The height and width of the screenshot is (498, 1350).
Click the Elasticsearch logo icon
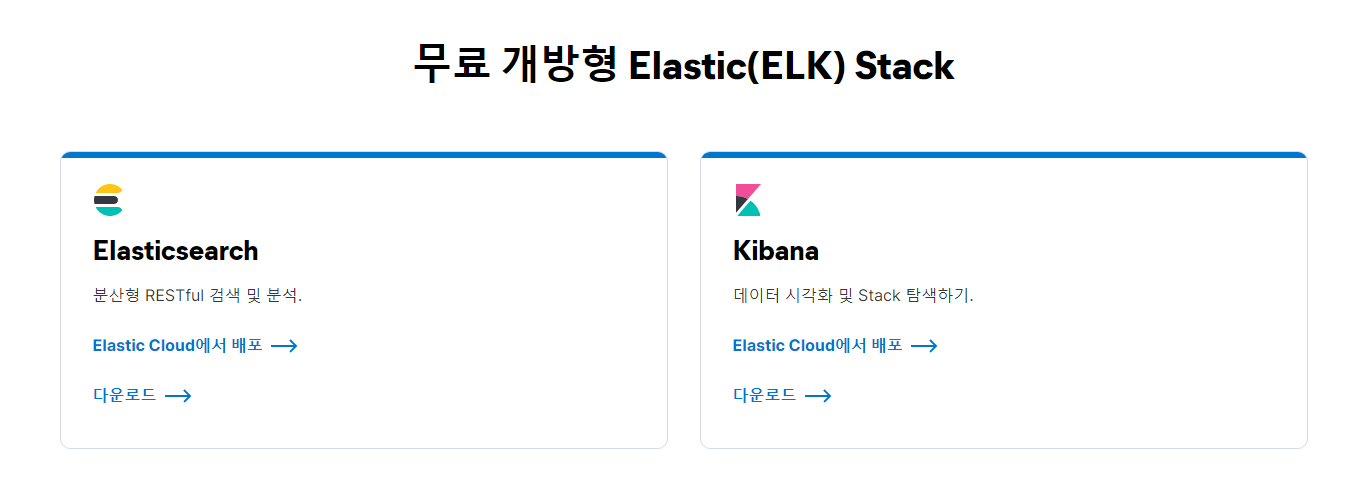(x=108, y=200)
